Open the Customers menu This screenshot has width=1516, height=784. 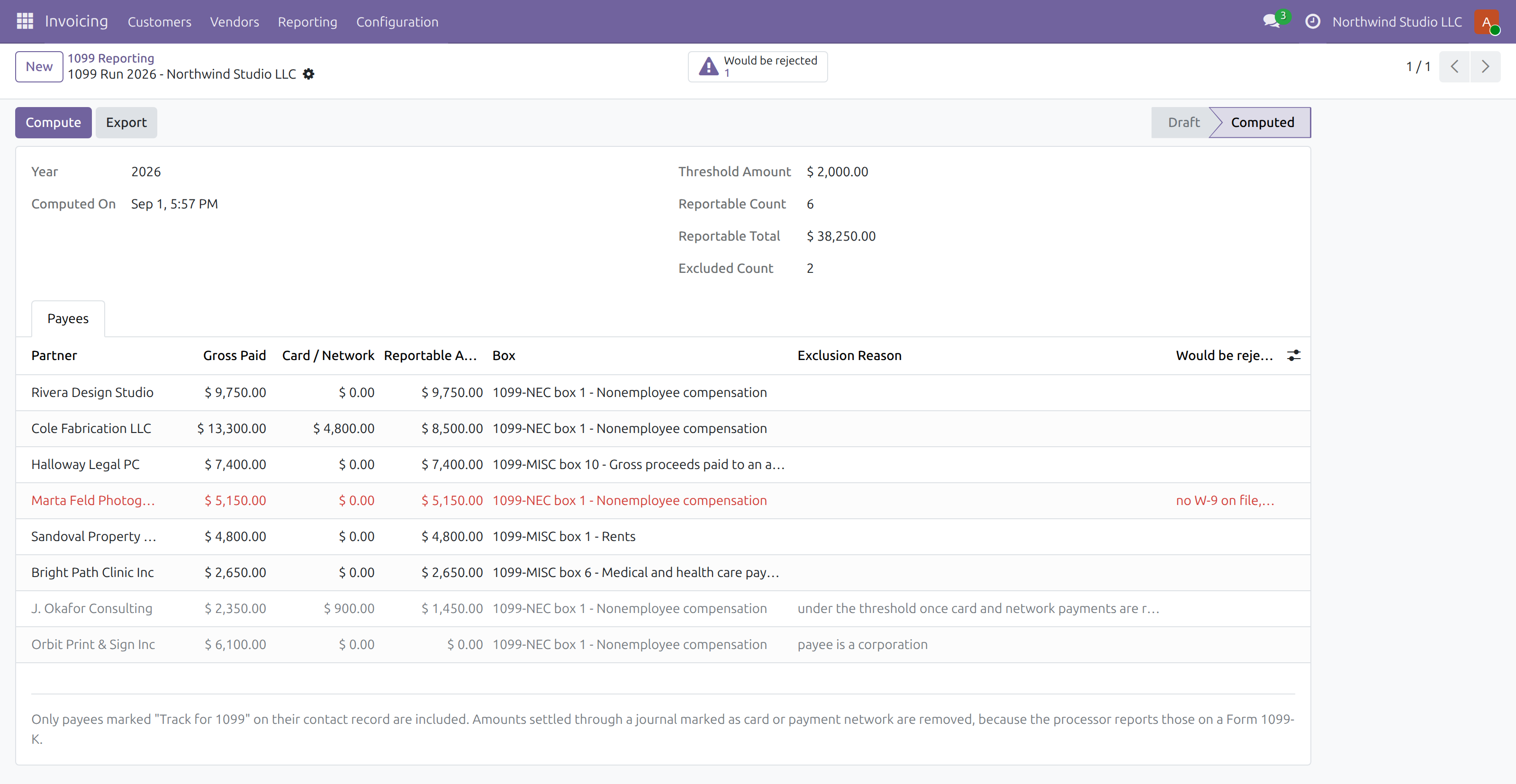[160, 22]
